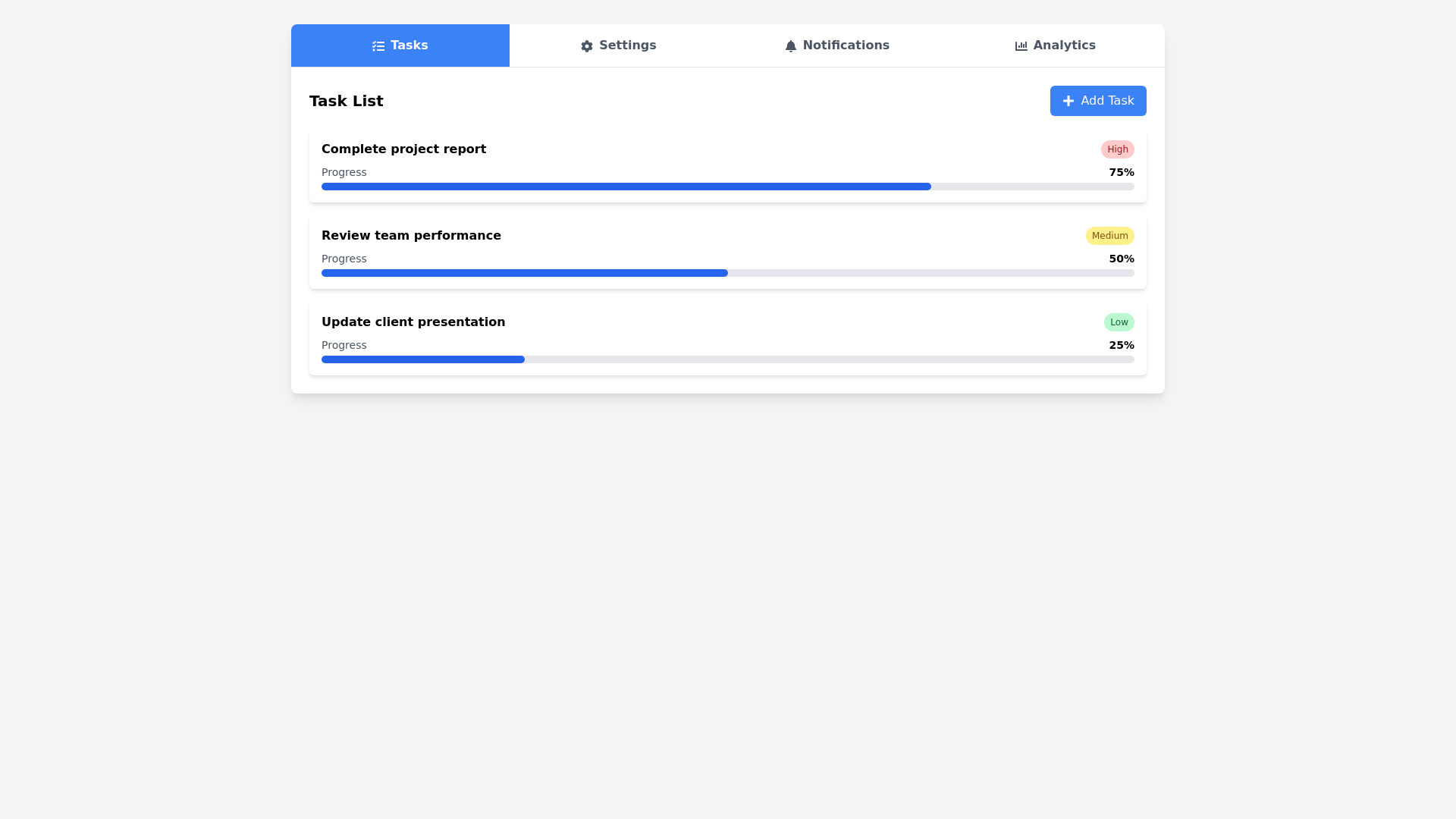Image resolution: width=1456 pixels, height=819 pixels.
Task: Open the Notifications tab
Action: [x=837, y=45]
